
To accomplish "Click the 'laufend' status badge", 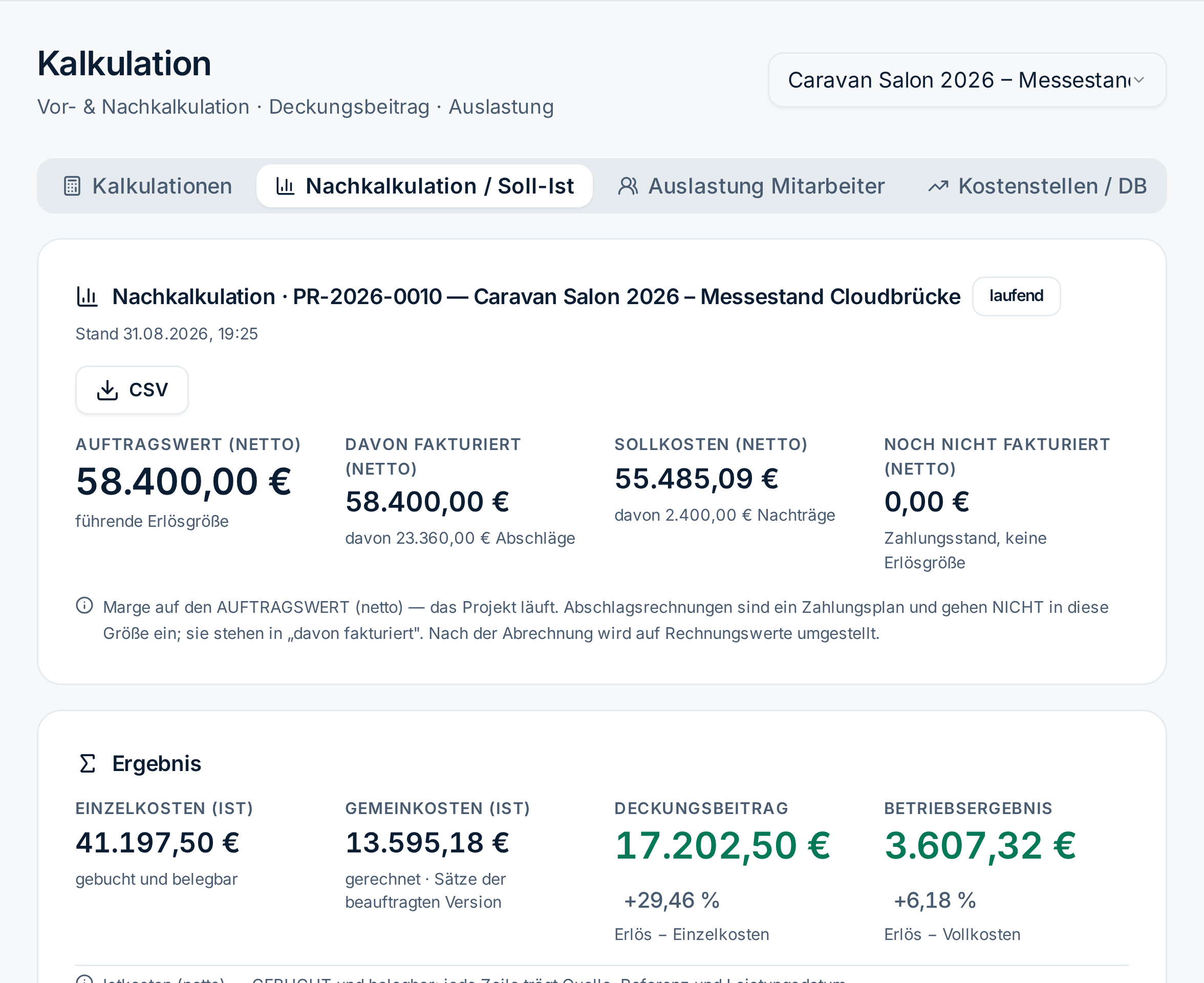I will tap(1016, 296).
